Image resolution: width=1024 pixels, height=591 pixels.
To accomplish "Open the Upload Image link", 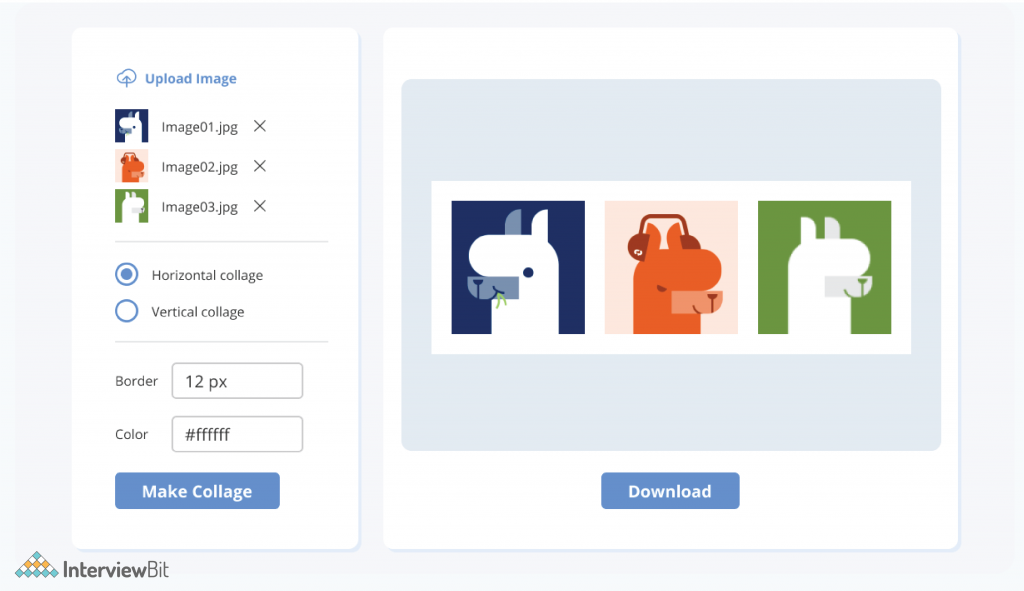I will (x=190, y=79).
